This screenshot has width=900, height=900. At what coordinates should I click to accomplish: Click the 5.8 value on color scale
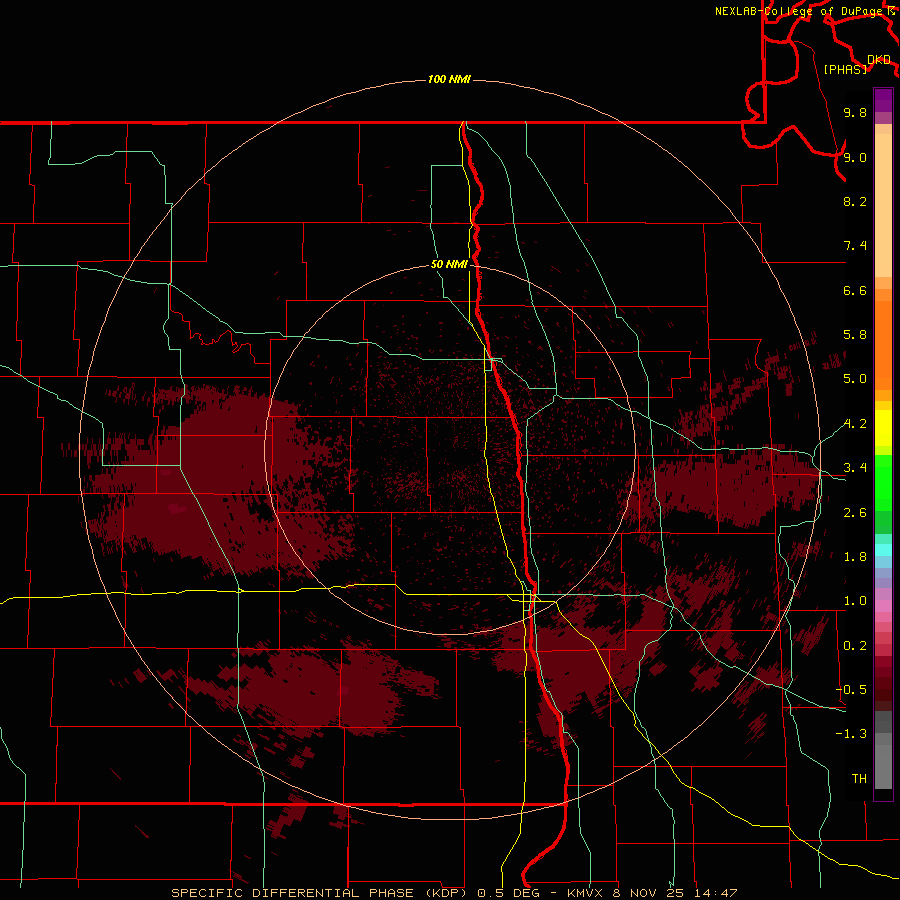tap(855, 335)
